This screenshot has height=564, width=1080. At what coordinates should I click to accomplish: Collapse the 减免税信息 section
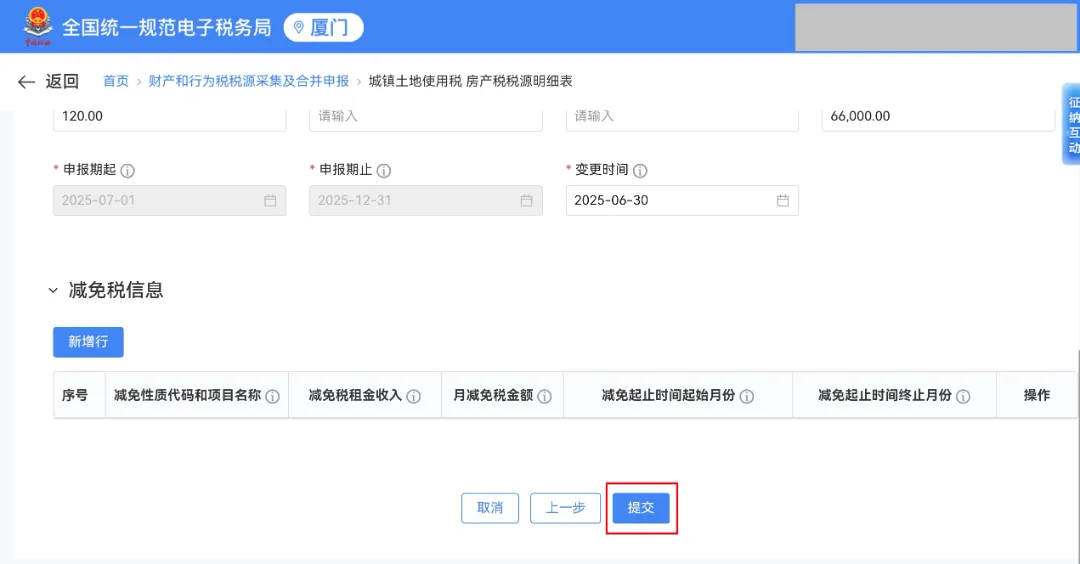pos(54,291)
